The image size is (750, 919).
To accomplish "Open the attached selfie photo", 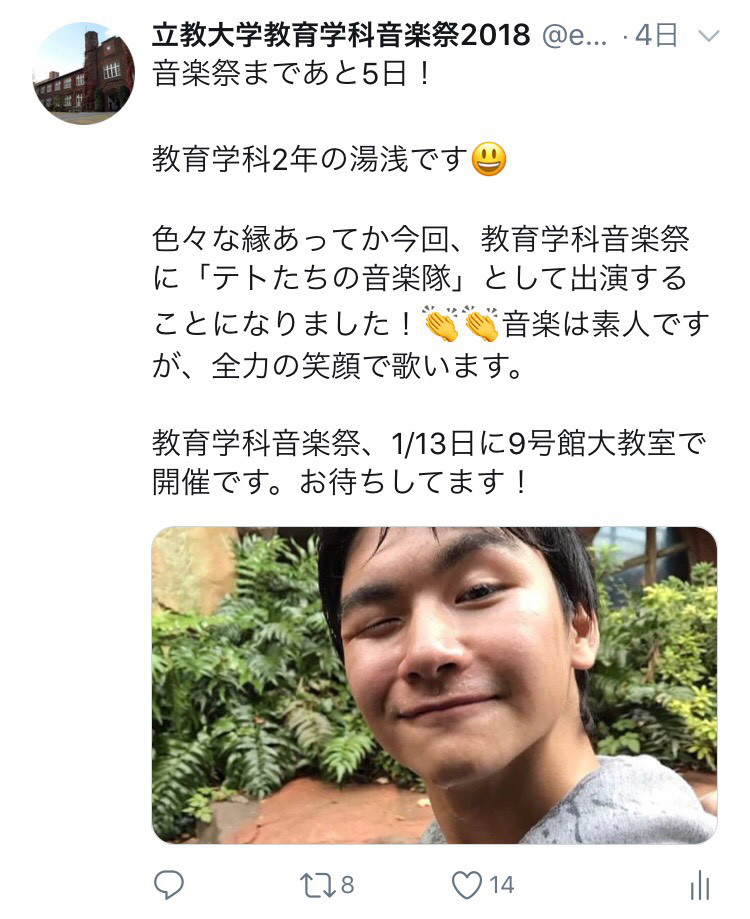I will click(x=434, y=685).
